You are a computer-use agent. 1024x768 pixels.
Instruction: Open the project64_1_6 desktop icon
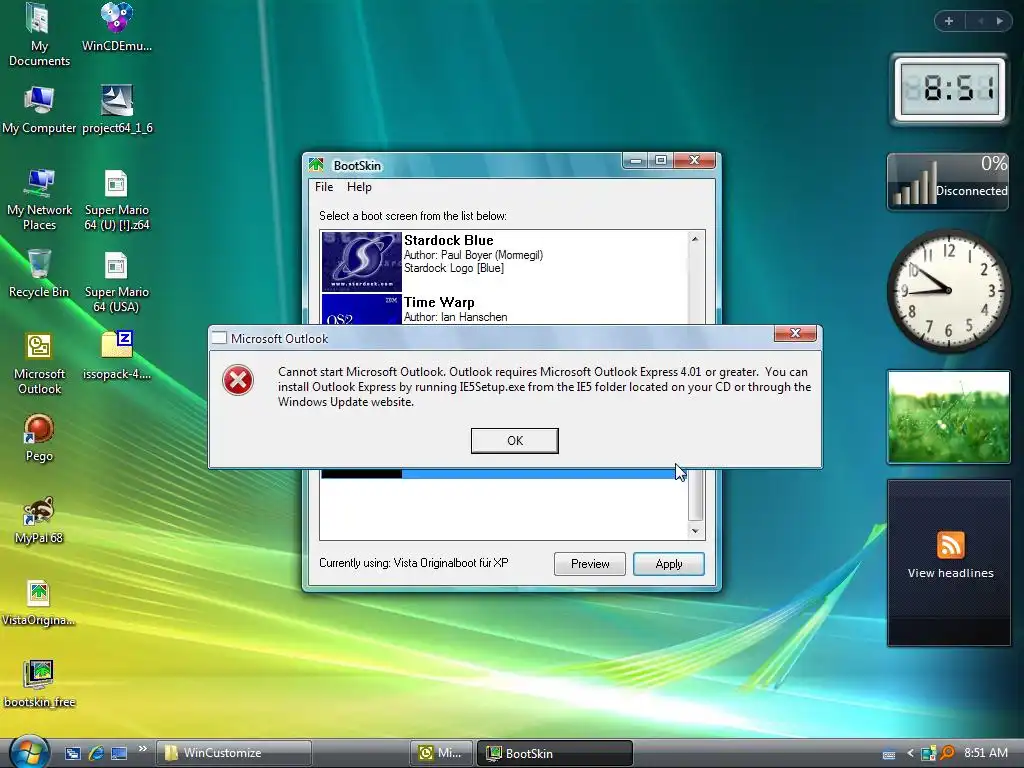pos(117,110)
